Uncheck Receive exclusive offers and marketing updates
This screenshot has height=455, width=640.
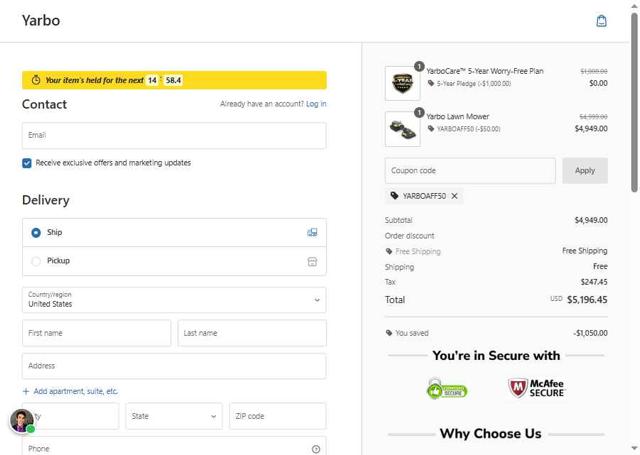(x=27, y=163)
